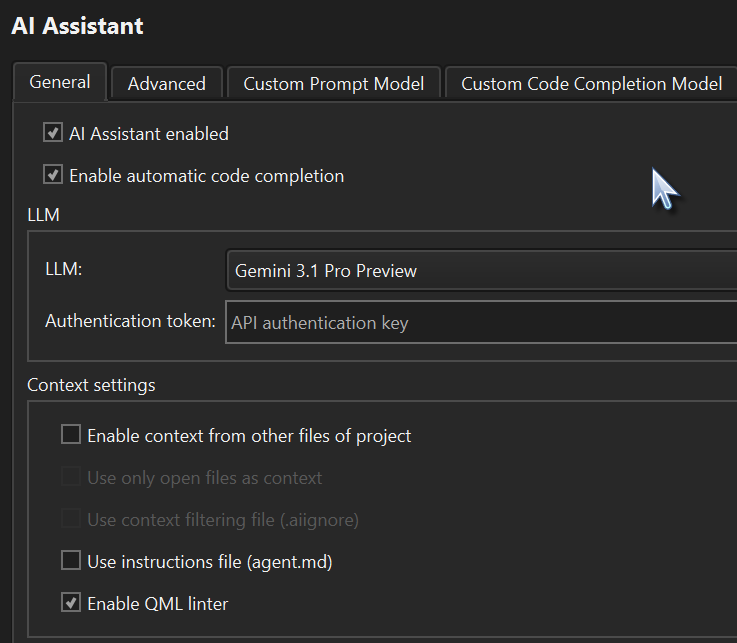
Task: Go to Custom Prompt Model tab
Action: (x=333, y=84)
